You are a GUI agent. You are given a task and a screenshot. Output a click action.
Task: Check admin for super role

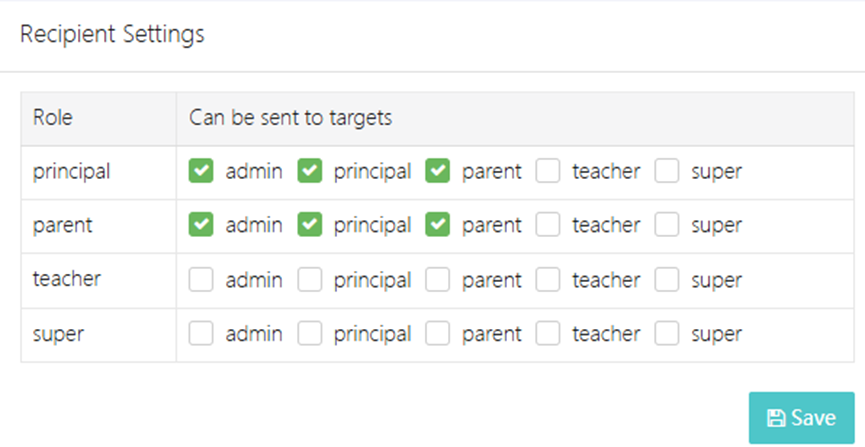[201, 334]
